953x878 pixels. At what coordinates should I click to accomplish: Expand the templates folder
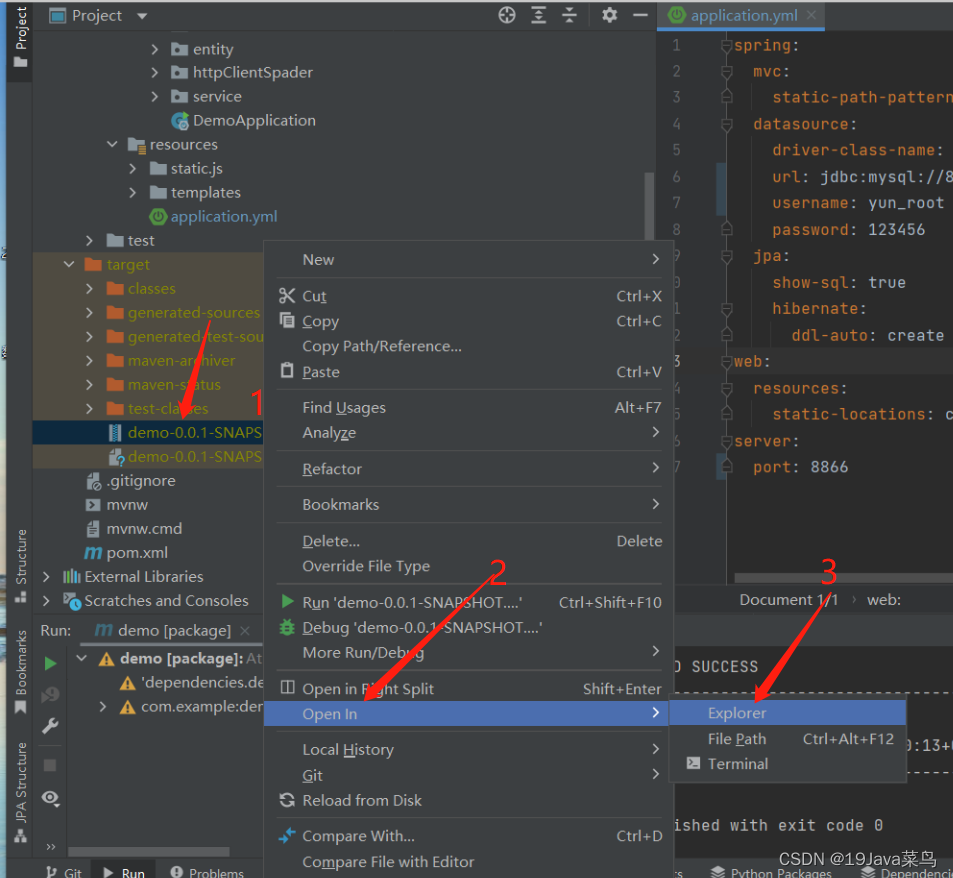(x=132, y=193)
